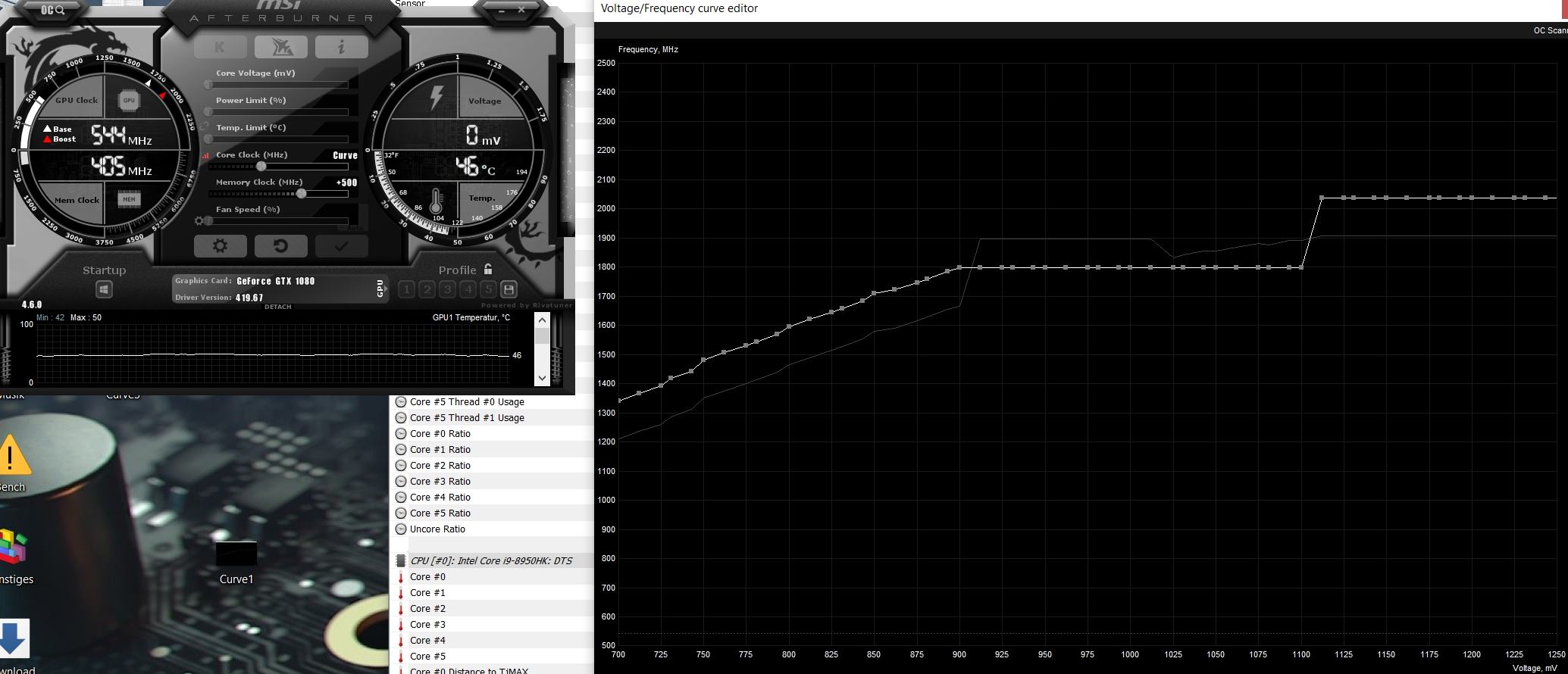Toggle the Profile lock icon
Screen dimensions: 1568x674
coord(488,269)
